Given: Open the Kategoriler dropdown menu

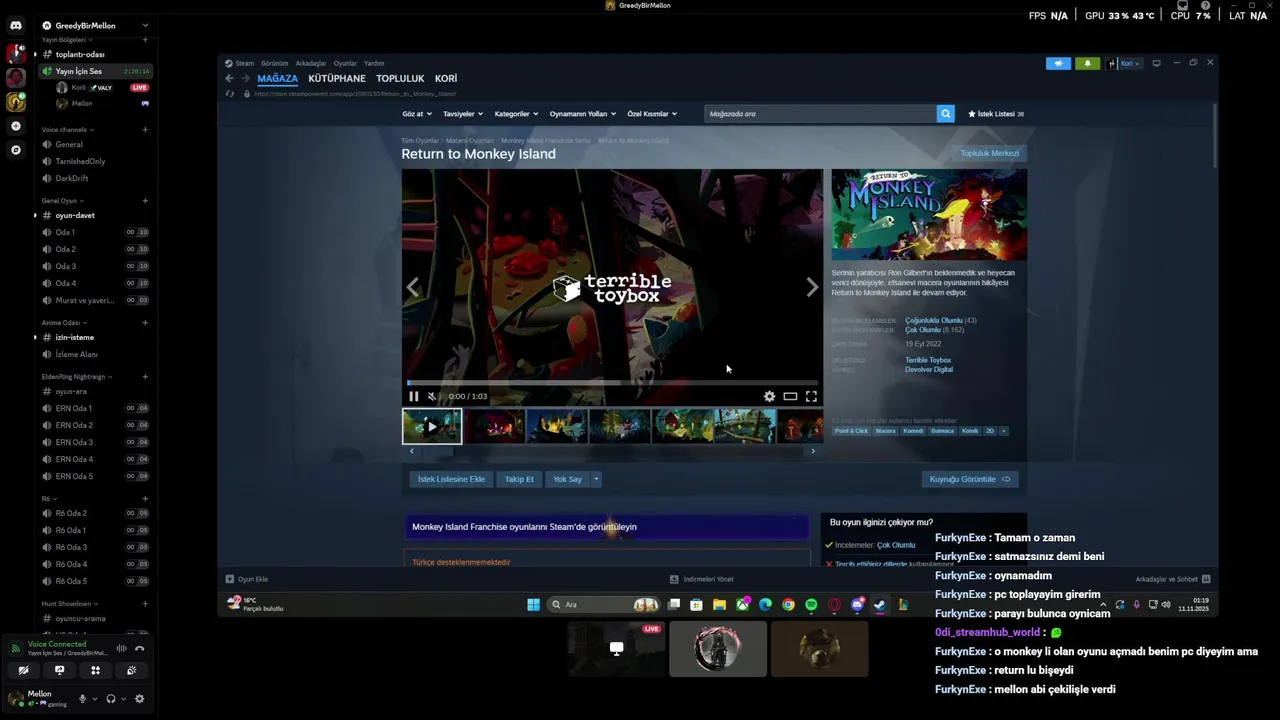Looking at the screenshot, I should point(516,114).
